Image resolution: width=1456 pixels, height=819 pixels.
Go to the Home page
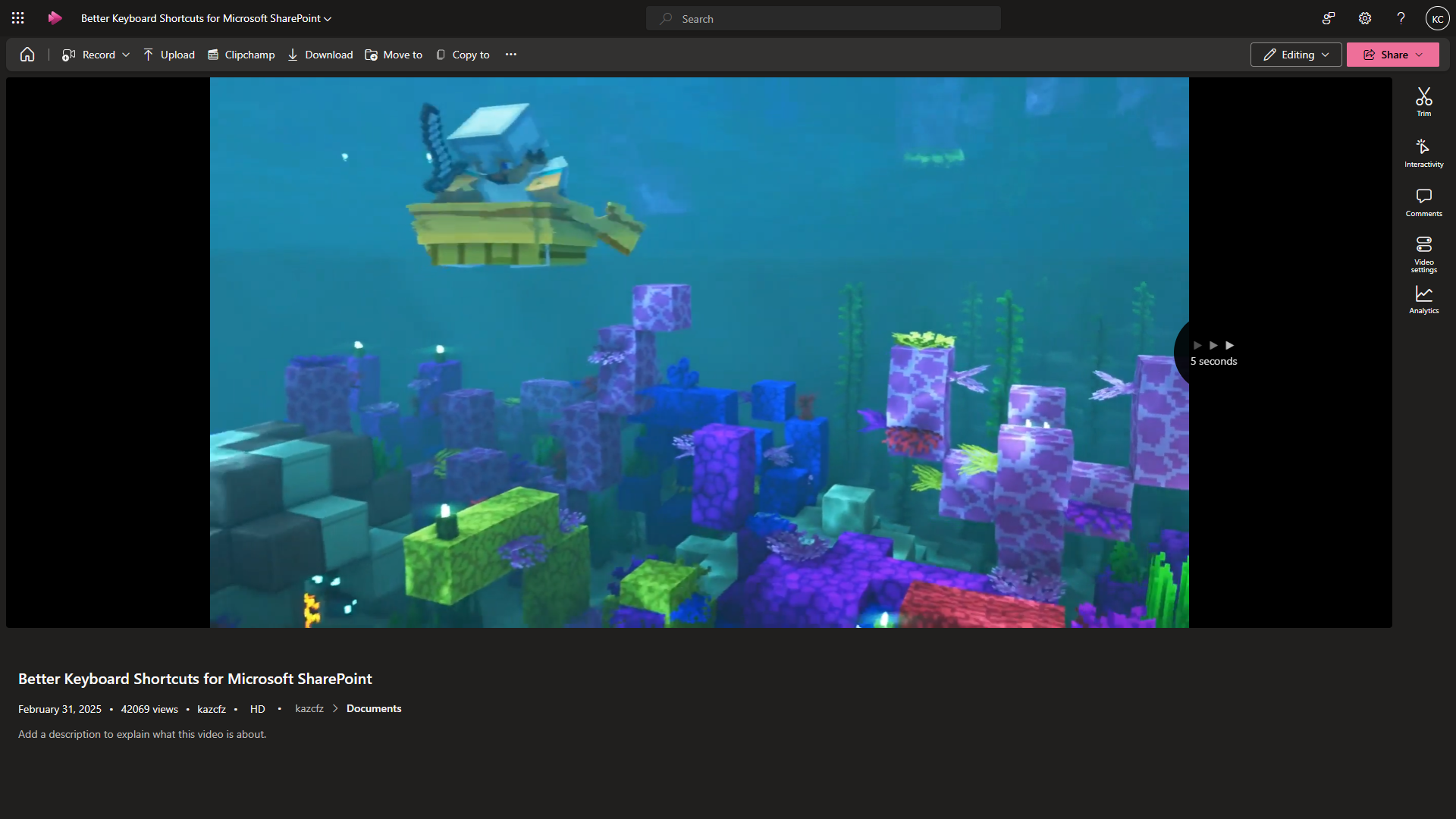tap(27, 55)
